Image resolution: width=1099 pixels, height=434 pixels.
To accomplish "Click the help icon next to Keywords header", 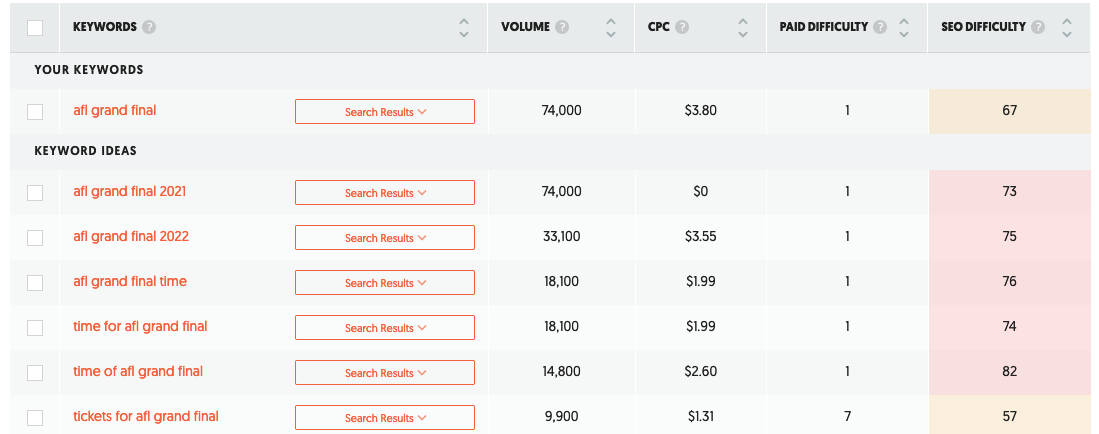I will click(x=149, y=27).
